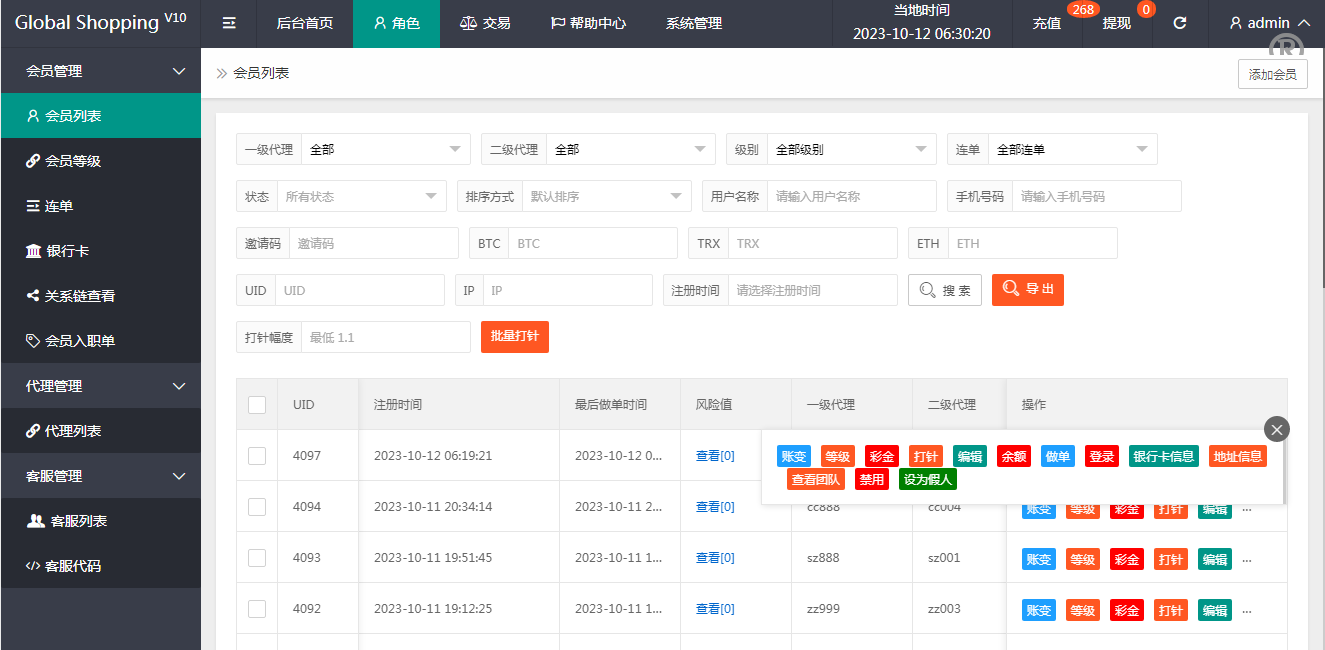Expand the 排序方式 sort dropdown

tap(607, 195)
